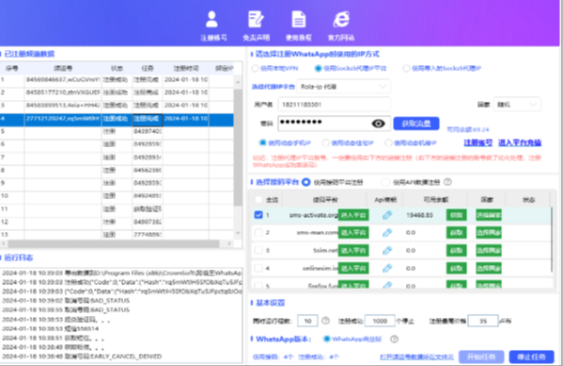Open the country dropdown beside username field
This screenshot has height=366, width=563.
[x=517, y=105]
